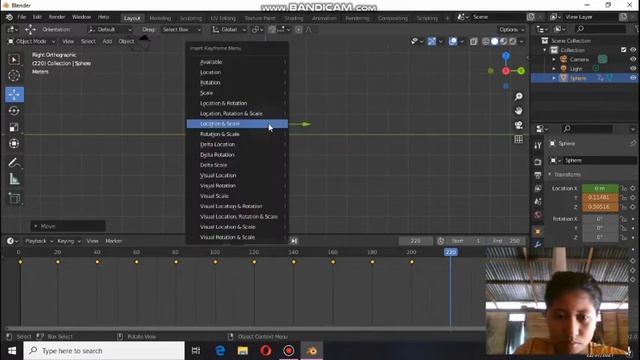Toggle Light visibility eye in outliner

[633, 69]
